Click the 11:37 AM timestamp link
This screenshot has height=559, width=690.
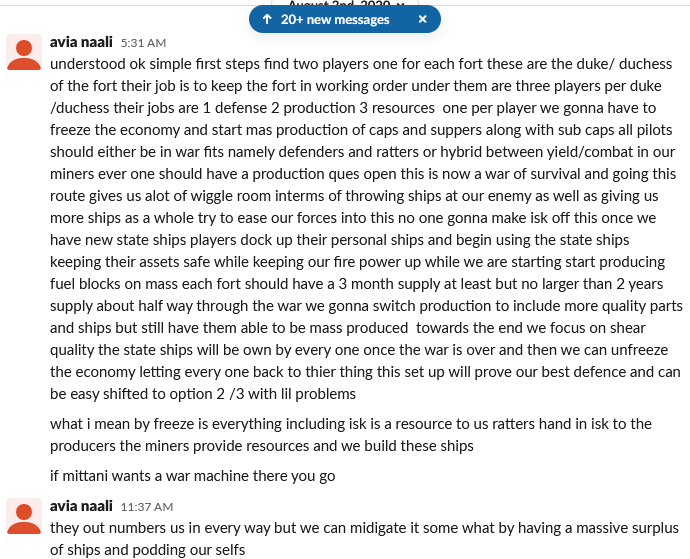(147, 507)
